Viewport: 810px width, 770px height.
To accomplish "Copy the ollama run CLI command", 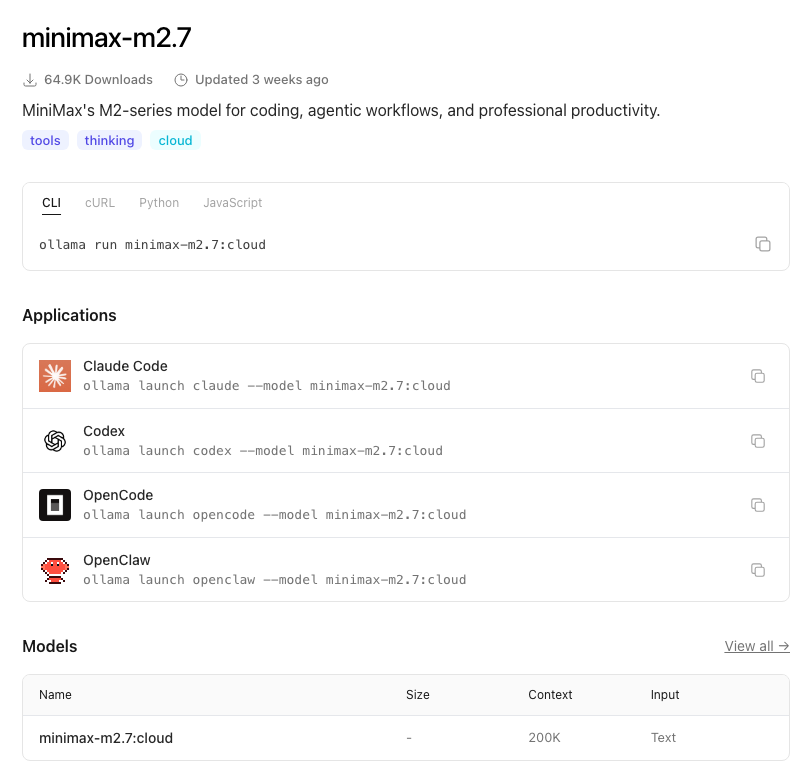I will pos(763,244).
